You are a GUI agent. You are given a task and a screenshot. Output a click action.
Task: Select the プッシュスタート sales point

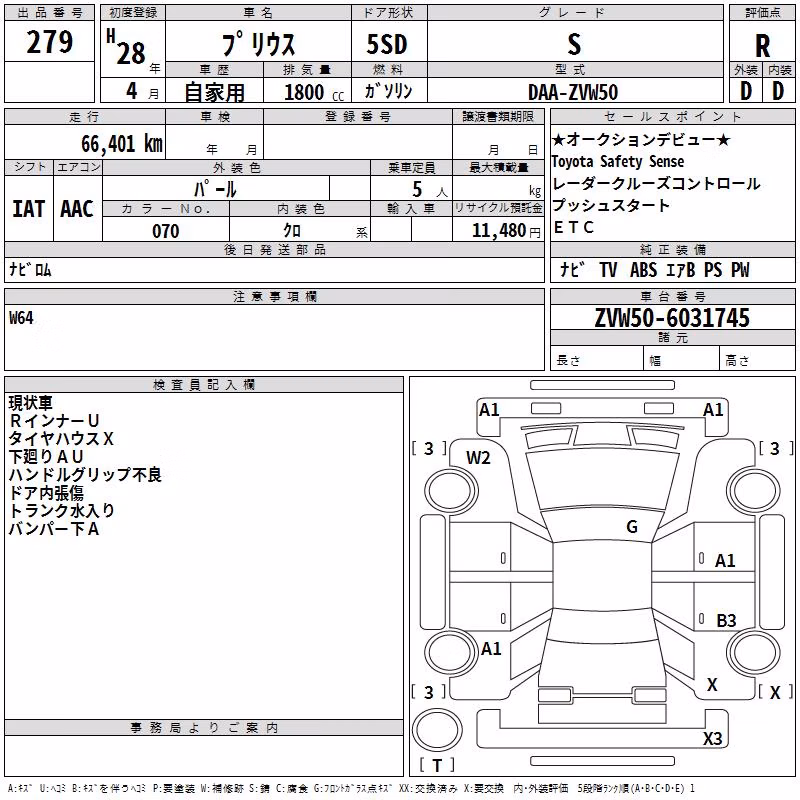pyautogui.click(x=611, y=205)
